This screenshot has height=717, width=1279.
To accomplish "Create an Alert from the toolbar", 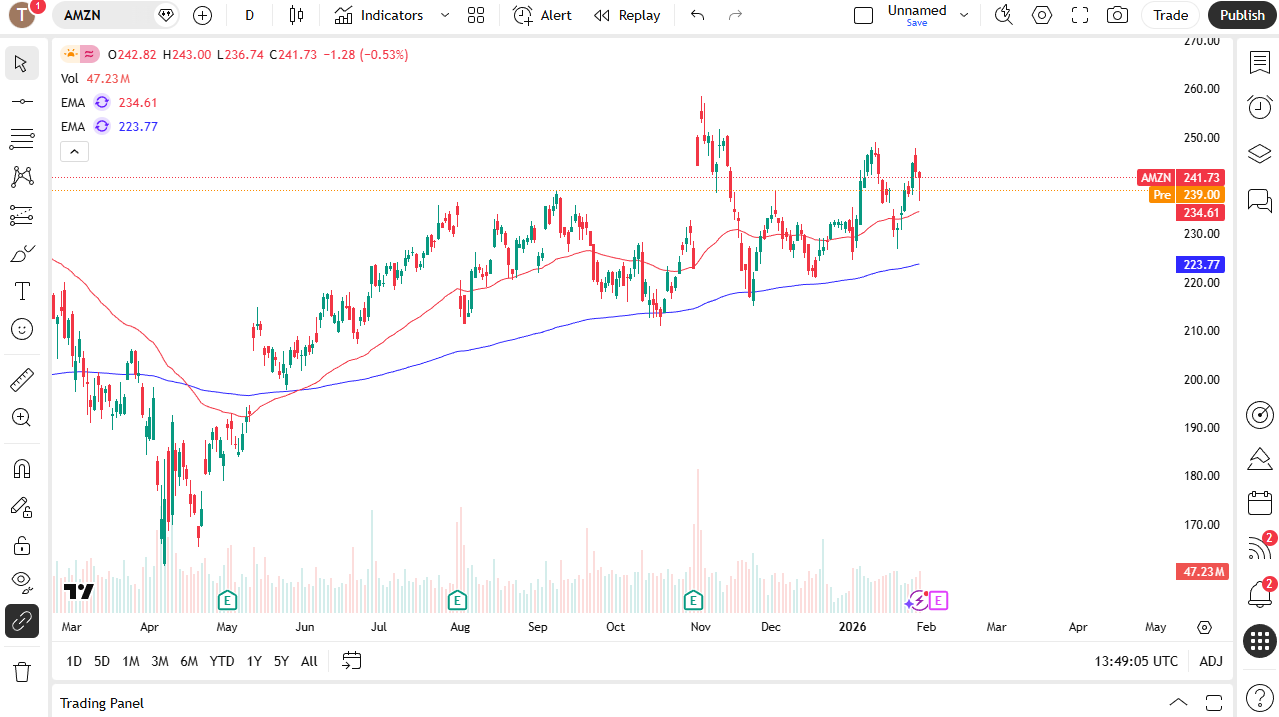I will click(x=543, y=15).
